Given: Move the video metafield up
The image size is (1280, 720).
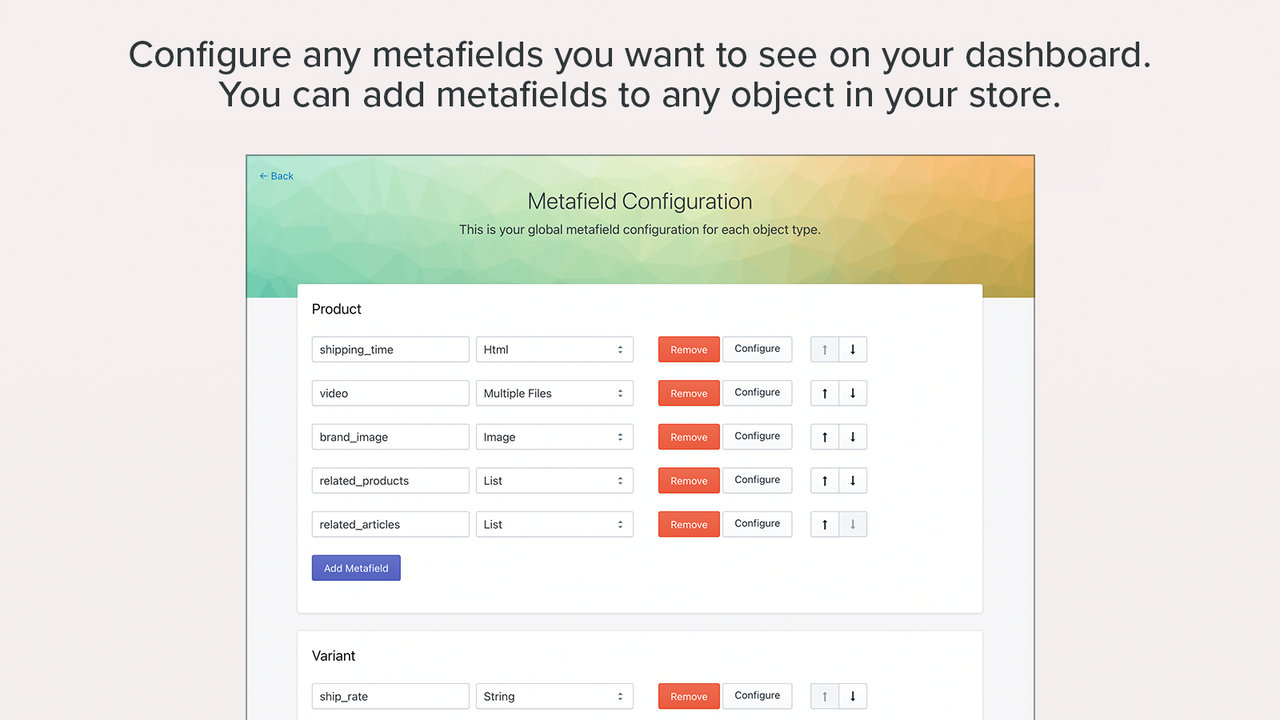Looking at the screenshot, I should [824, 393].
